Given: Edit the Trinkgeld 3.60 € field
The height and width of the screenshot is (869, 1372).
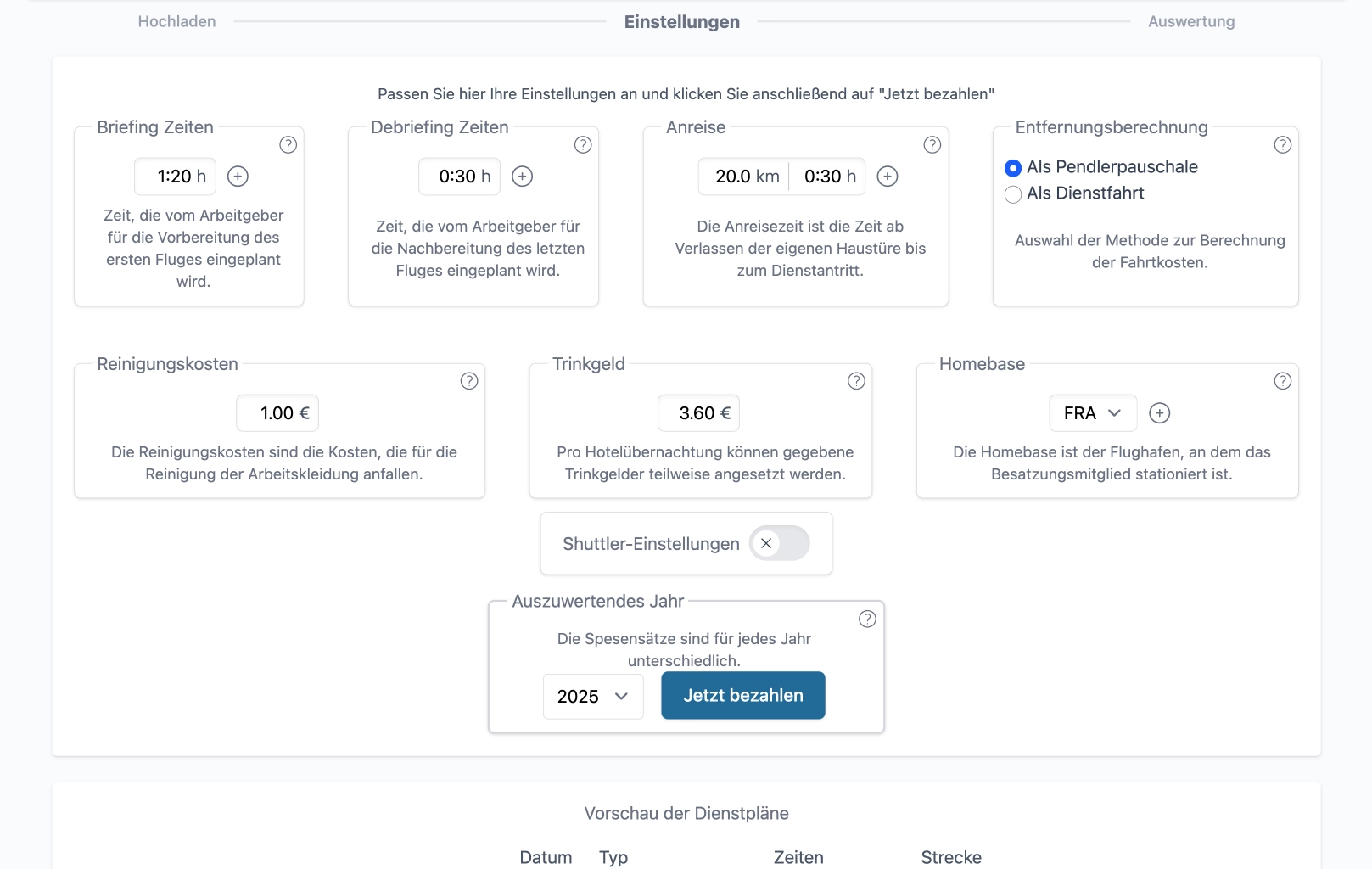Looking at the screenshot, I should point(698,413).
